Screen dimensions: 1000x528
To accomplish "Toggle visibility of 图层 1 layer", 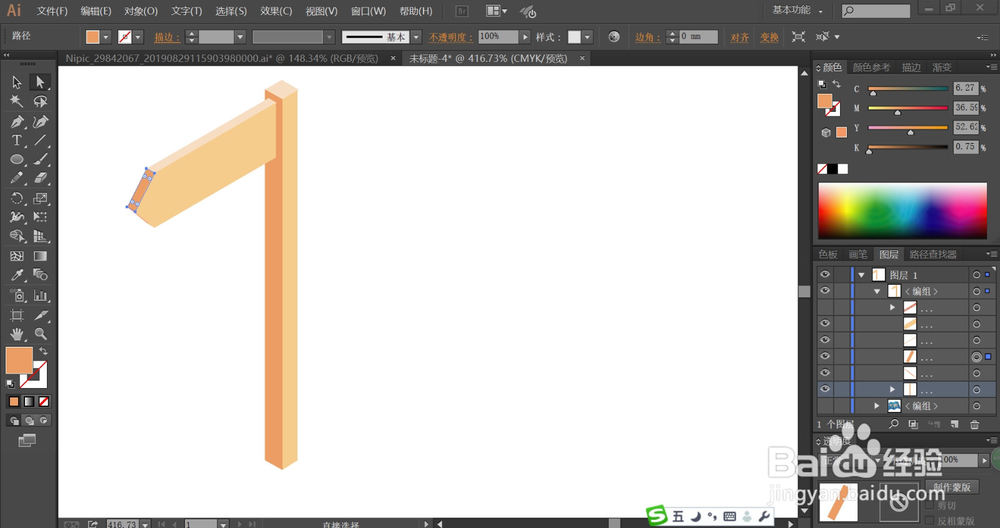I will coord(825,275).
